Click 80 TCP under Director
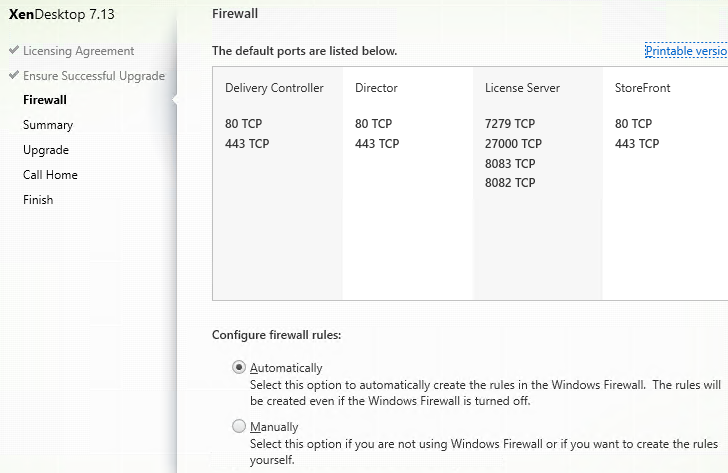Viewport: 728px width, 473px height. [374, 123]
